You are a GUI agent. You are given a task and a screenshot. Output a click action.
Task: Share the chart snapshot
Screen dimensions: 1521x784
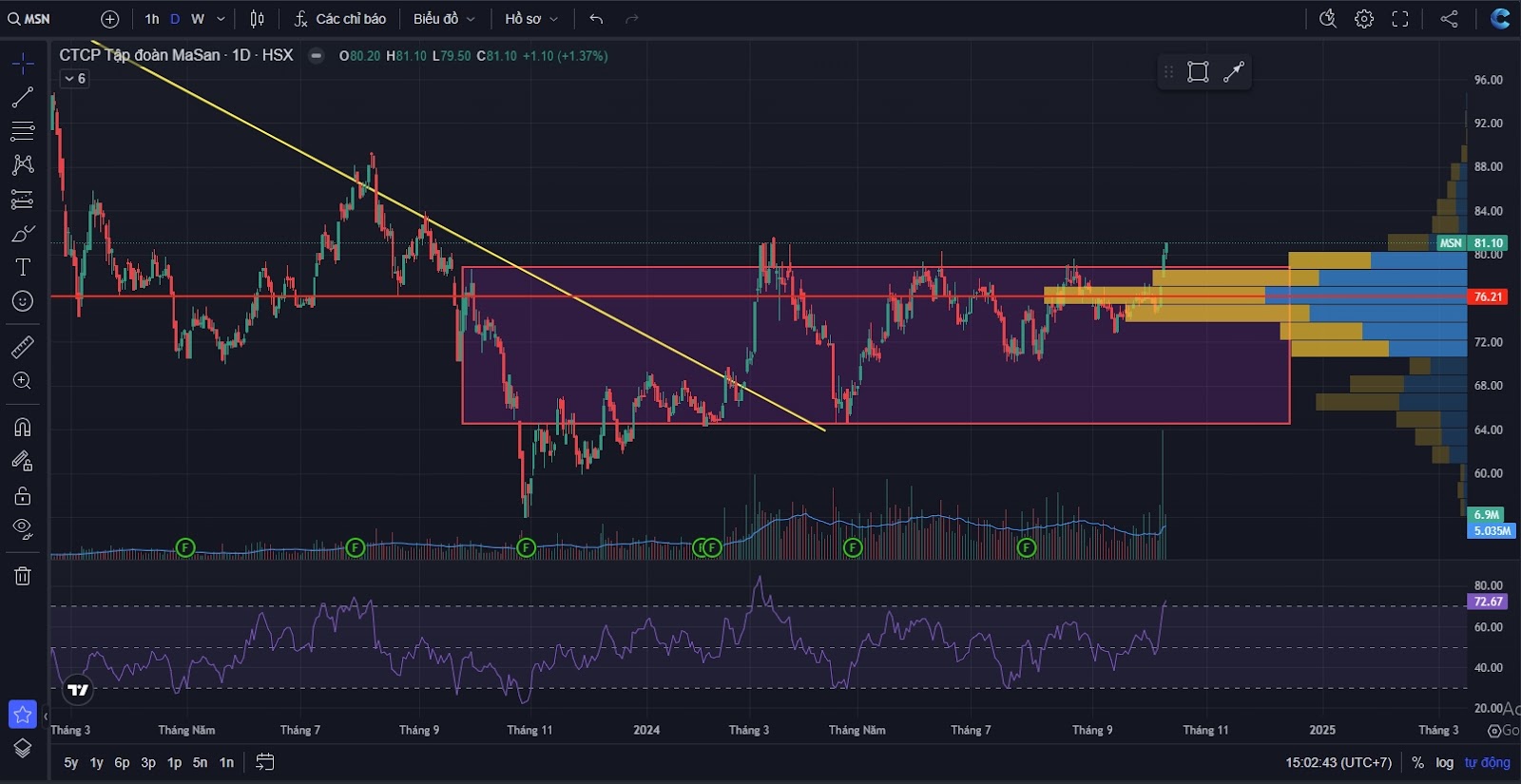pos(1449,19)
